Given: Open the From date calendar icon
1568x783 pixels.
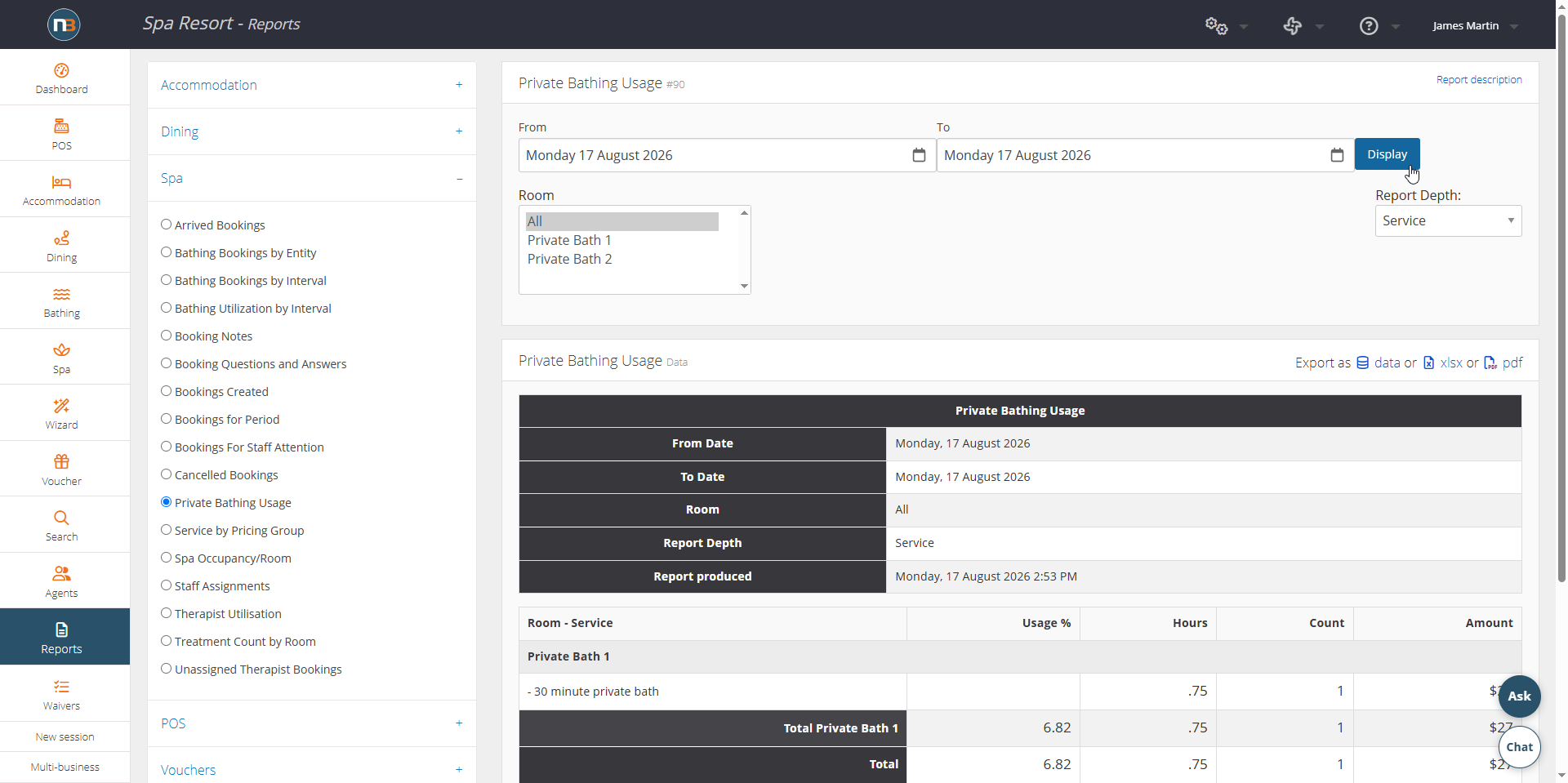Looking at the screenshot, I should (x=919, y=155).
